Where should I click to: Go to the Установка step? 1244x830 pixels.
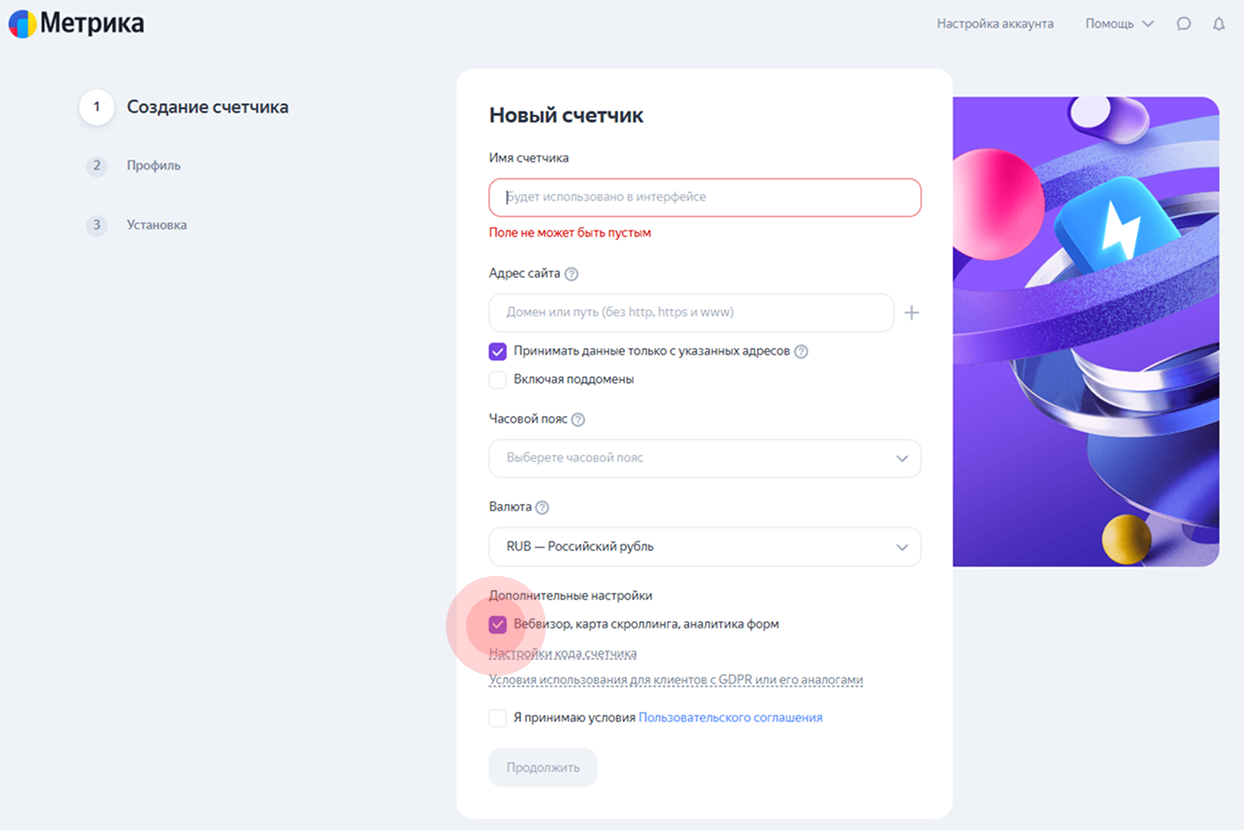coord(156,225)
